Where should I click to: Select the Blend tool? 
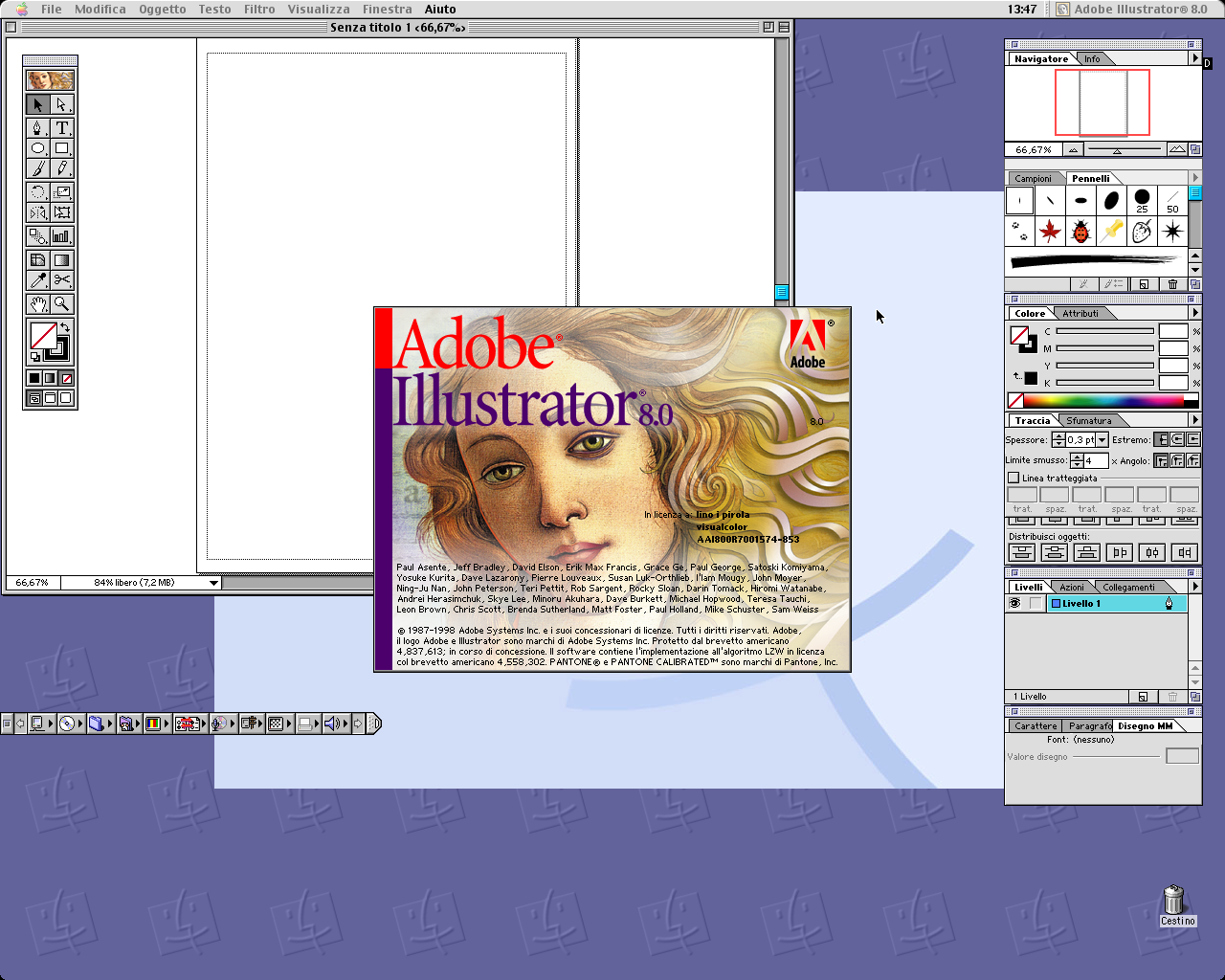coord(38,236)
